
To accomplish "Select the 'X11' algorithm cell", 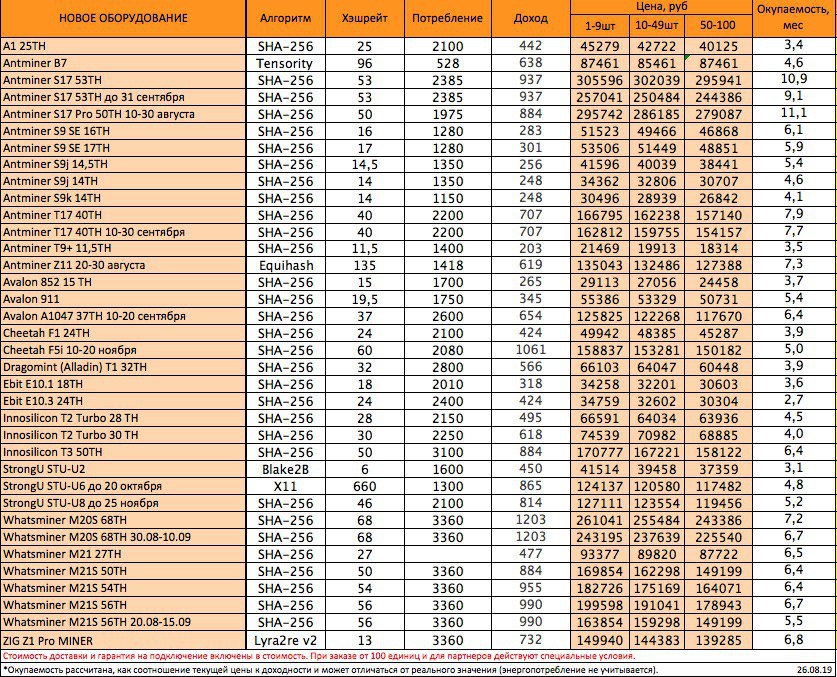I will pyautogui.click(x=286, y=486).
